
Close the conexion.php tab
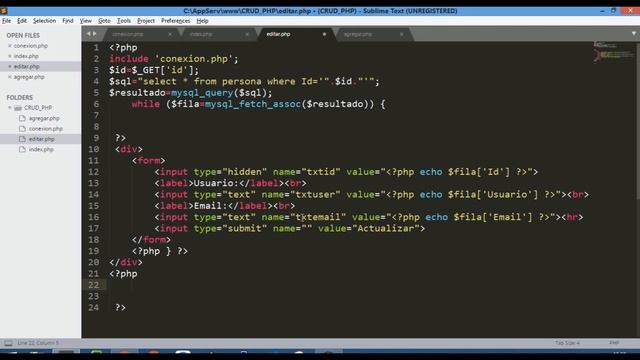point(170,34)
